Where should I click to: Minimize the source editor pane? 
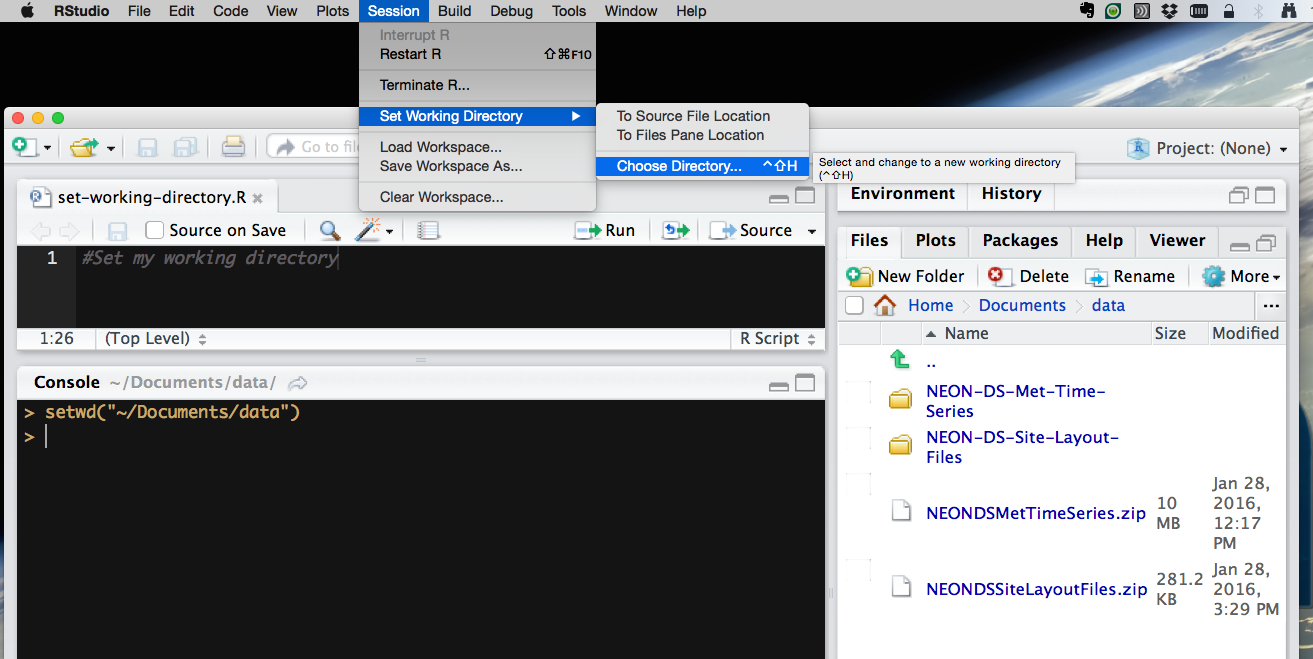click(779, 199)
